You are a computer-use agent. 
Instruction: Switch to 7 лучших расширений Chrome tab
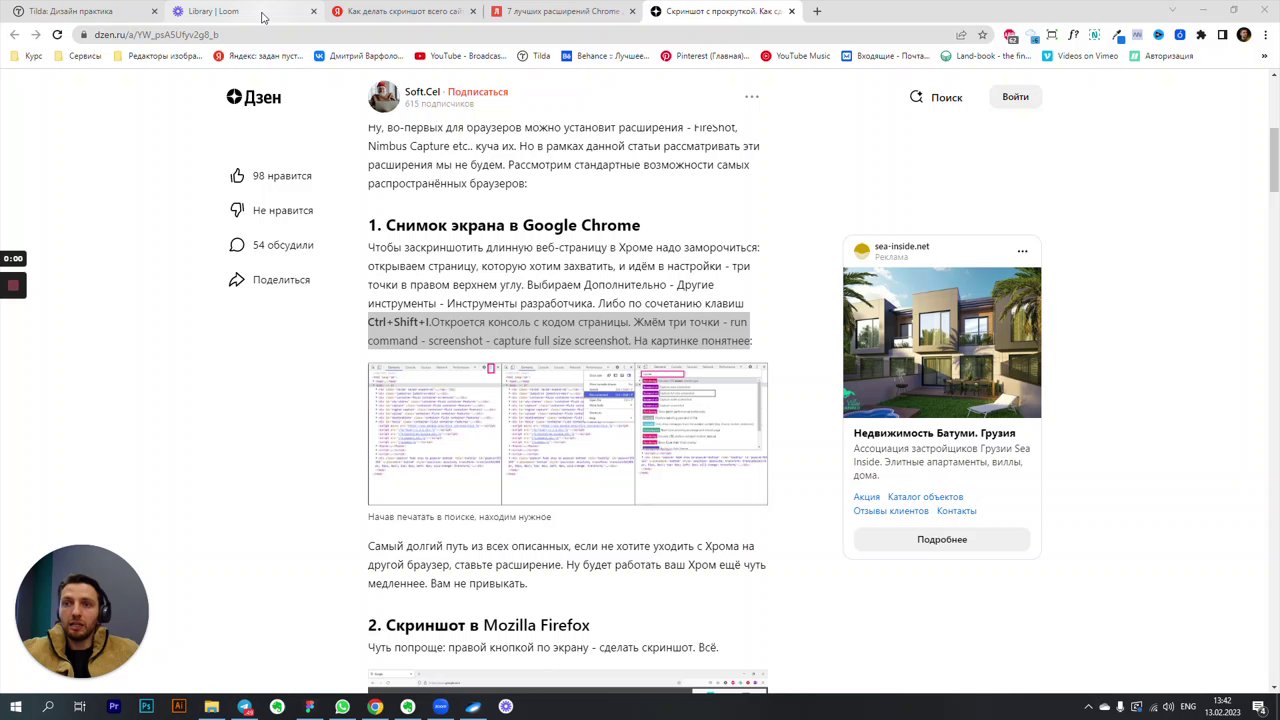tap(563, 11)
